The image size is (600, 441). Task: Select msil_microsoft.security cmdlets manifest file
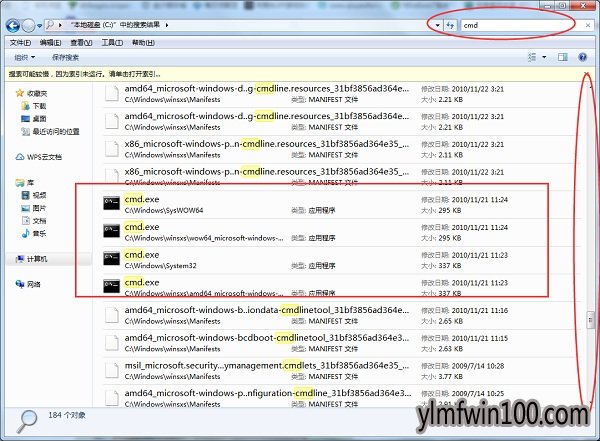coord(267,366)
